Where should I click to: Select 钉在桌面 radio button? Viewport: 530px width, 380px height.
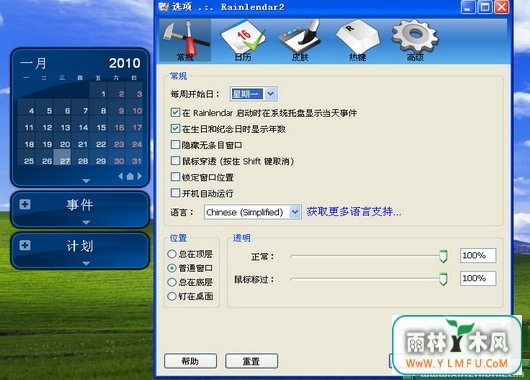[x=172, y=296]
